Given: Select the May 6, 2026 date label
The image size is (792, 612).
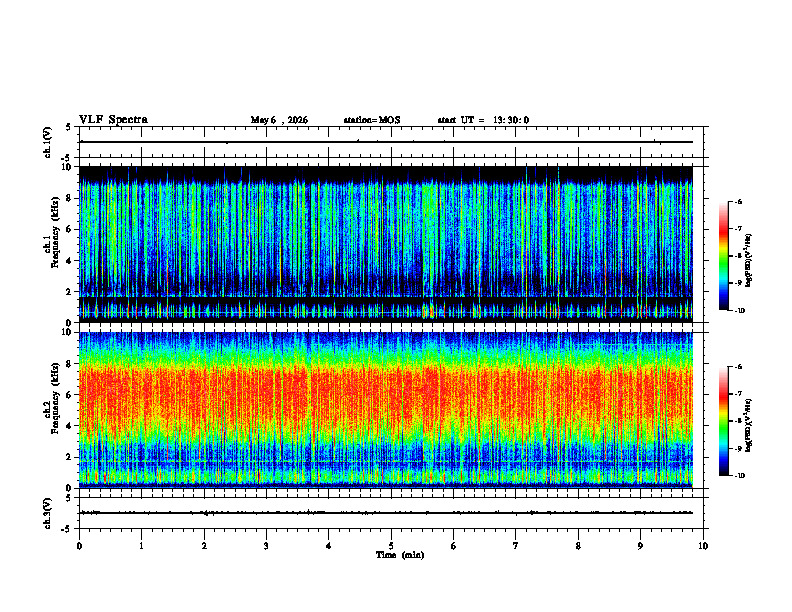Looking at the screenshot, I should coord(279,120).
